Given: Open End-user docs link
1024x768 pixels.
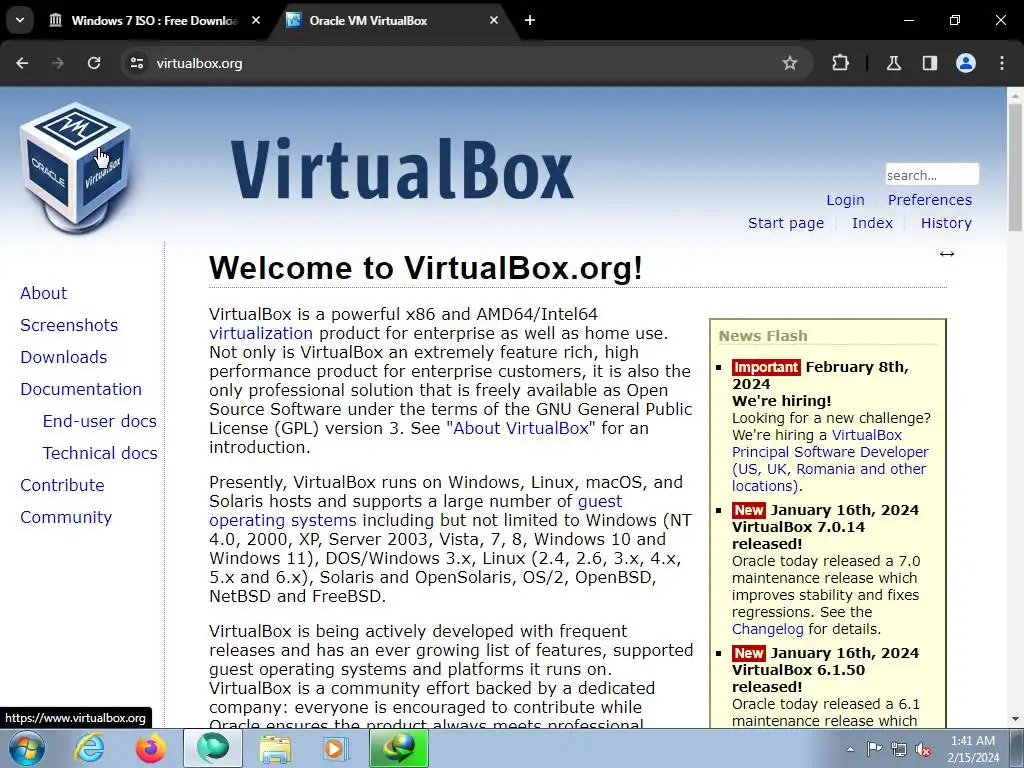Looking at the screenshot, I should [100, 421].
